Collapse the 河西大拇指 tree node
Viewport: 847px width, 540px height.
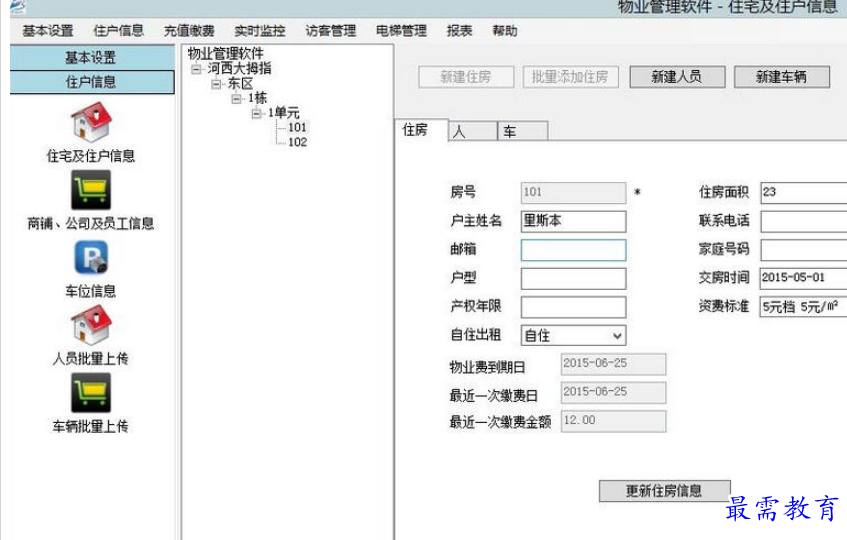197,69
